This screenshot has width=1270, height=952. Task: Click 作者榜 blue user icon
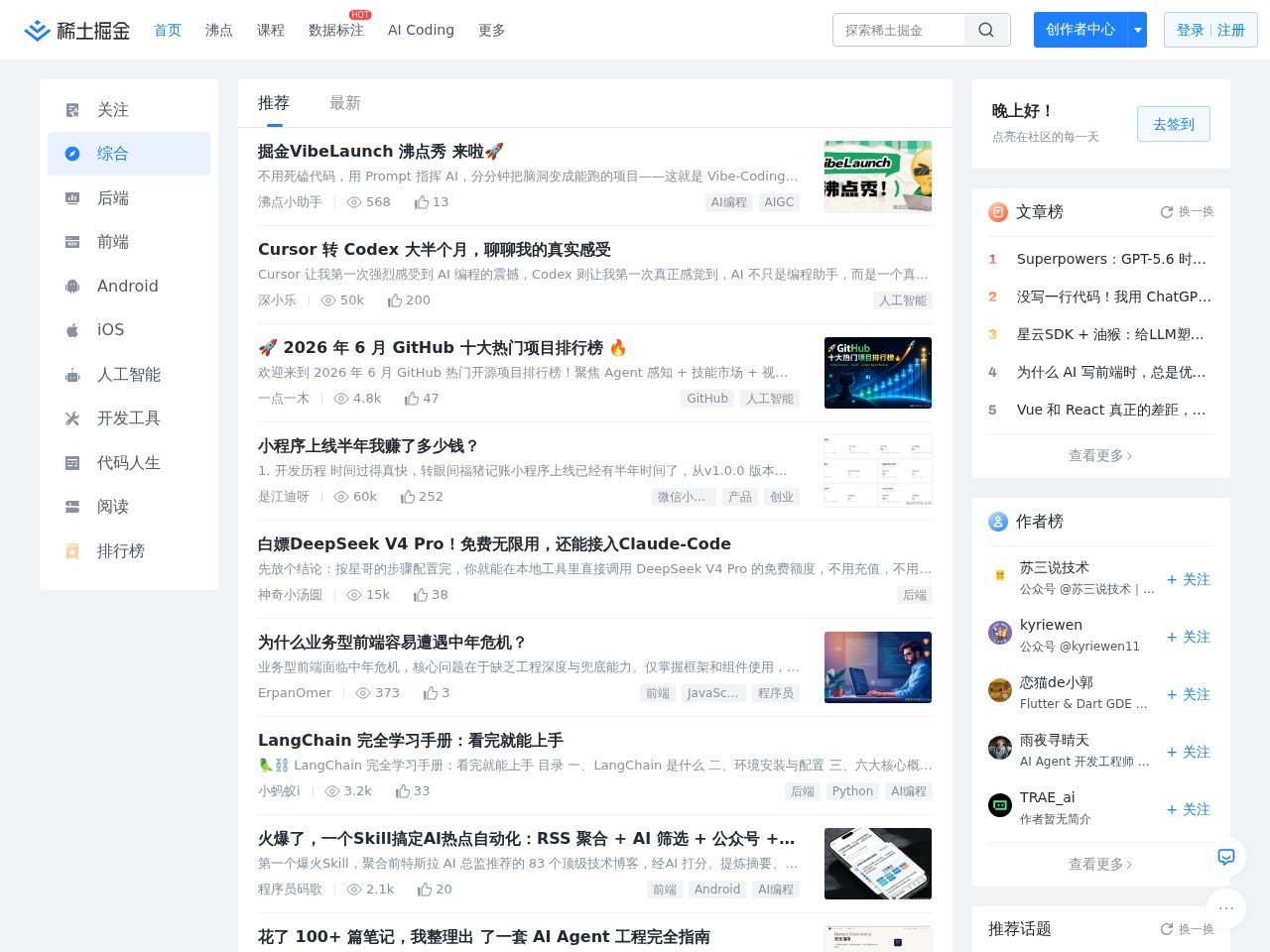[x=998, y=522]
